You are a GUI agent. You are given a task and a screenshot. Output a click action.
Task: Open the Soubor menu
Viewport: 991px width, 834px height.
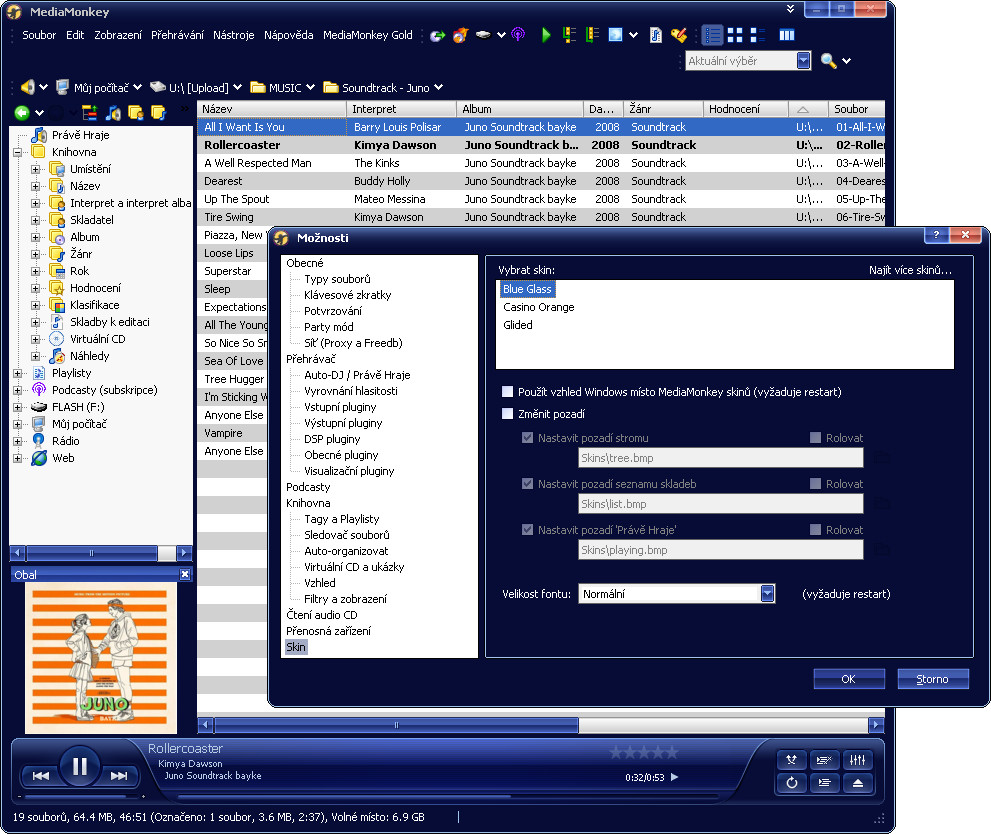point(39,35)
